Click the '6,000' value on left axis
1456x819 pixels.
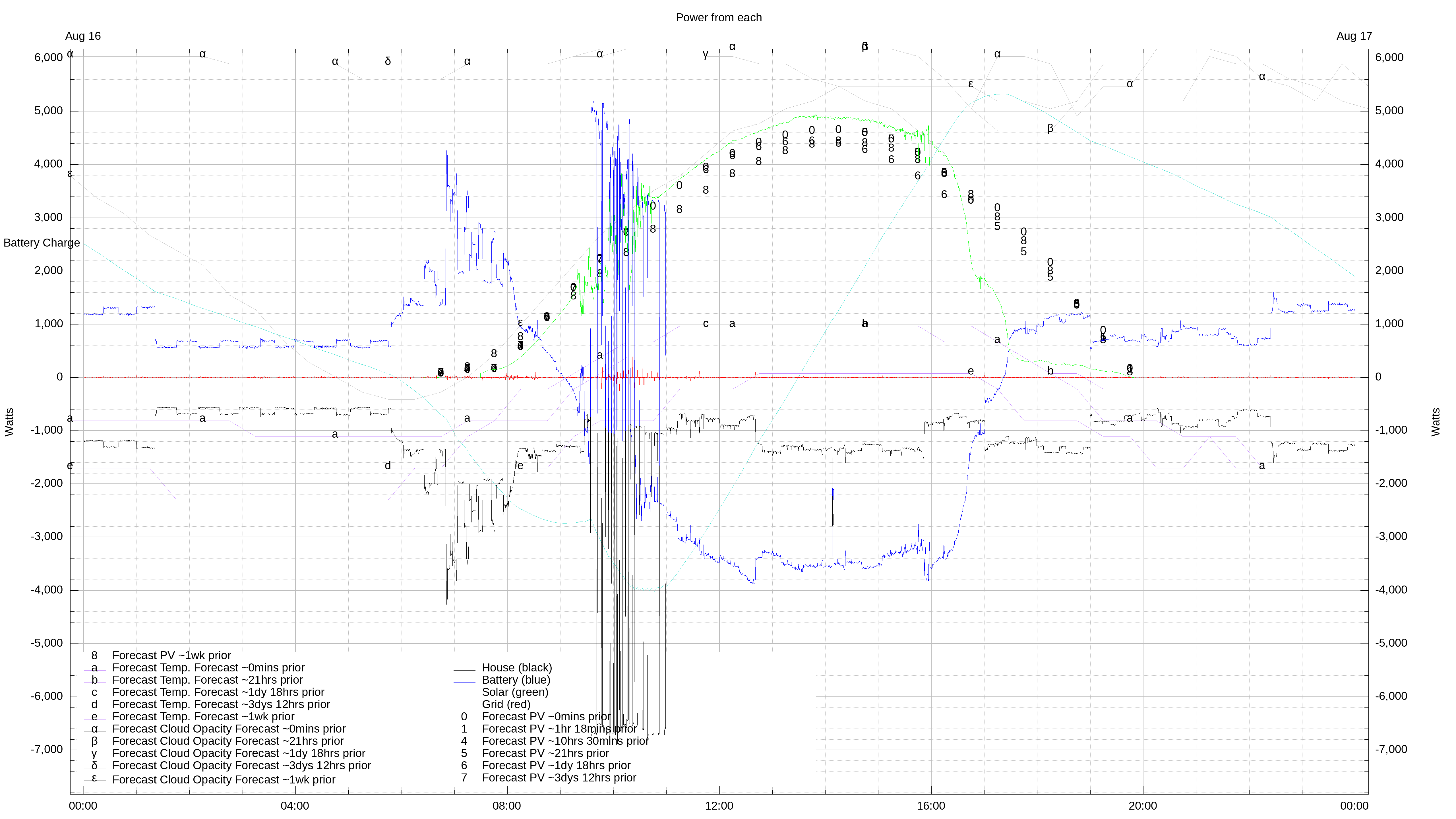coord(48,58)
